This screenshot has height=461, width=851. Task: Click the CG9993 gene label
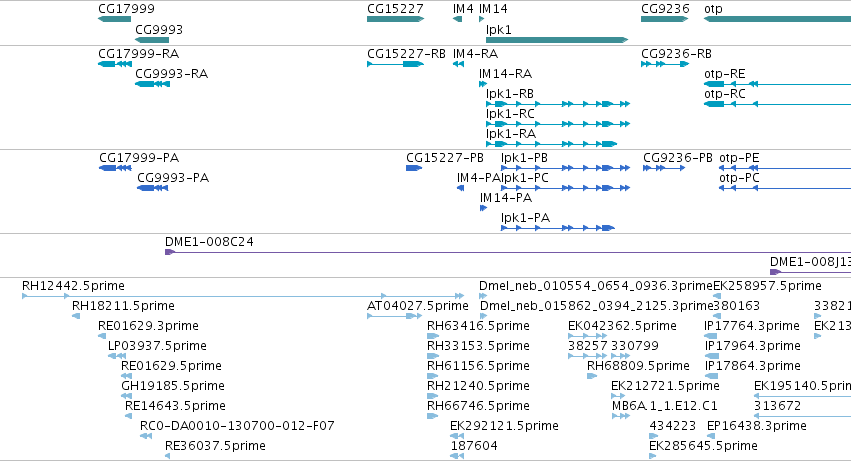pyautogui.click(x=159, y=29)
